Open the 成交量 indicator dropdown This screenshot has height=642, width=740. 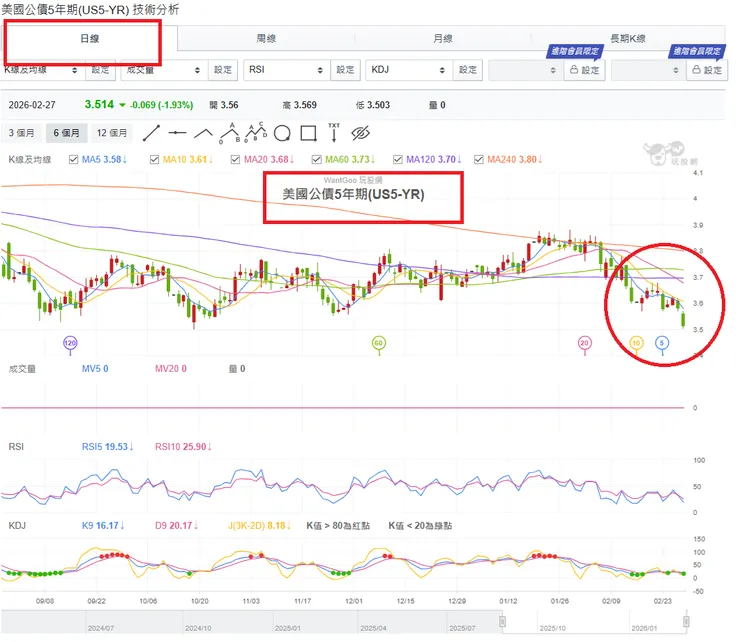[x=162, y=70]
